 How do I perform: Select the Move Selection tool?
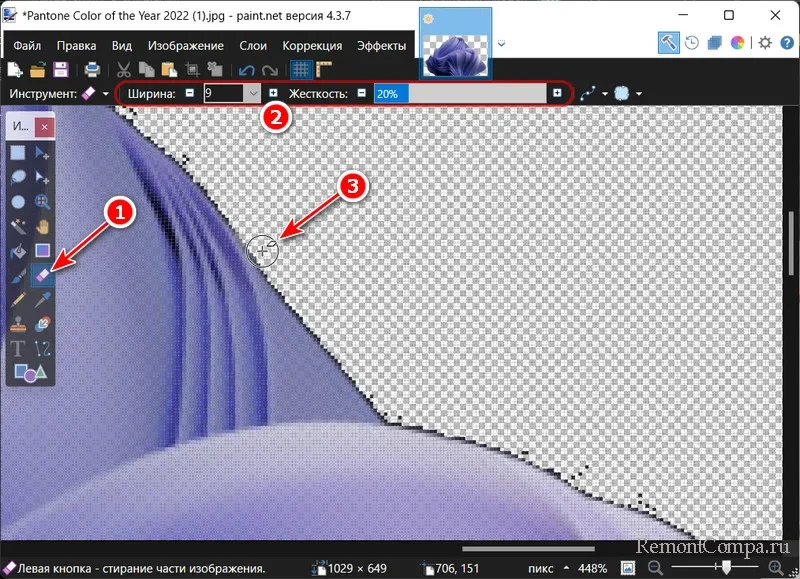[42, 177]
